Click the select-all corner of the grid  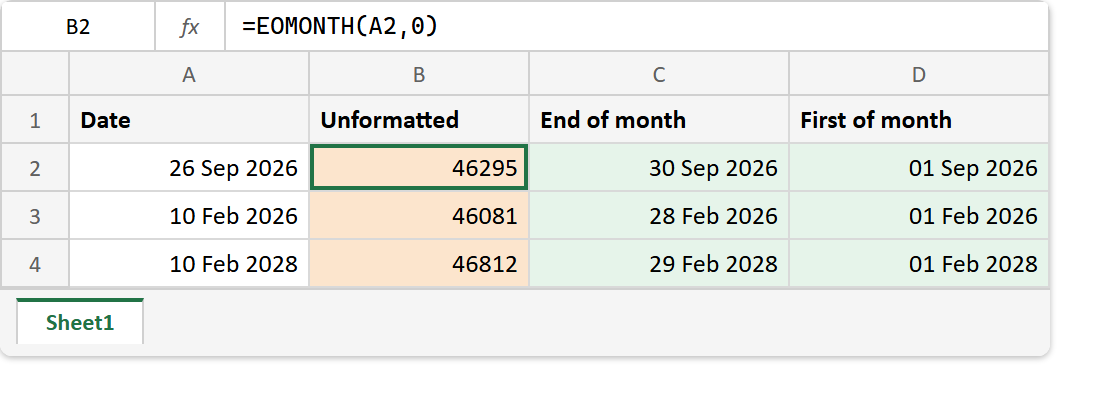35,75
